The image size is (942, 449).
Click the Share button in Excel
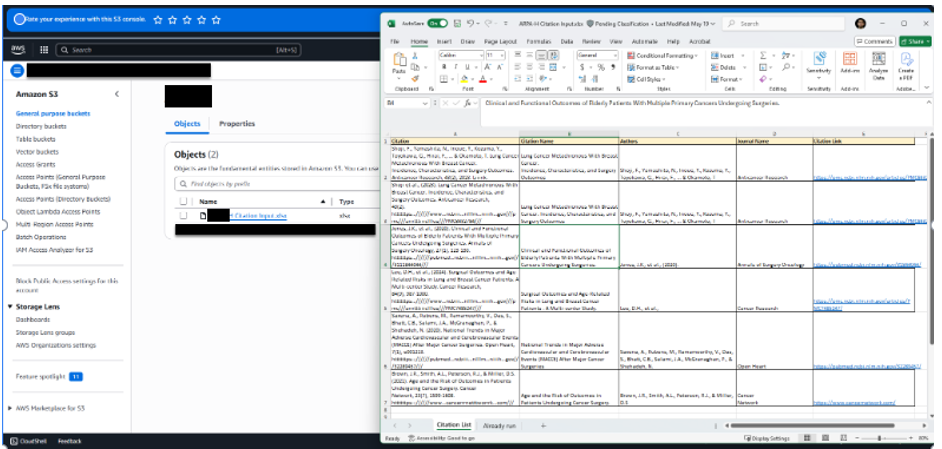coord(914,41)
